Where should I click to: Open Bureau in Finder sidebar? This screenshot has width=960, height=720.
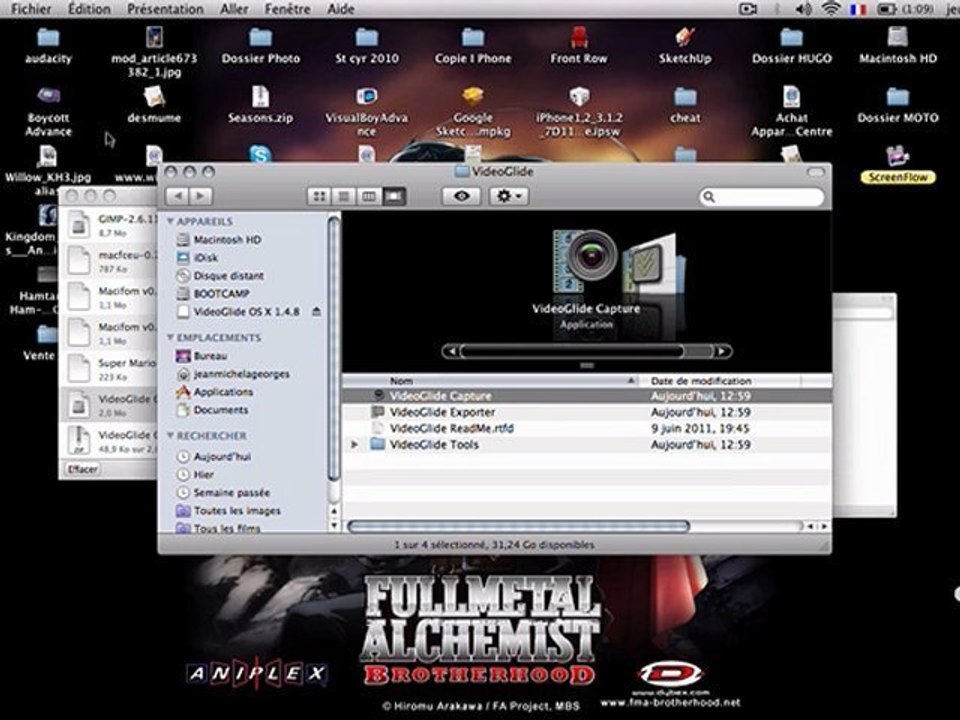pos(201,356)
